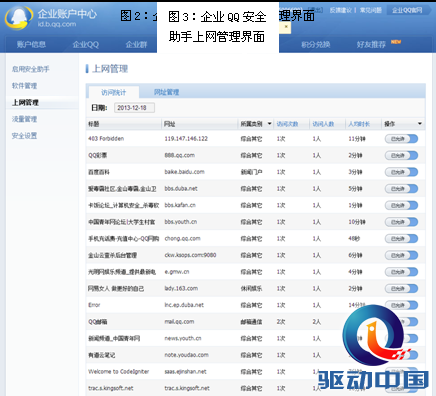Toggle the allow switch for bbs.kafan.cn
The image size is (436, 396).
(401, 205)
